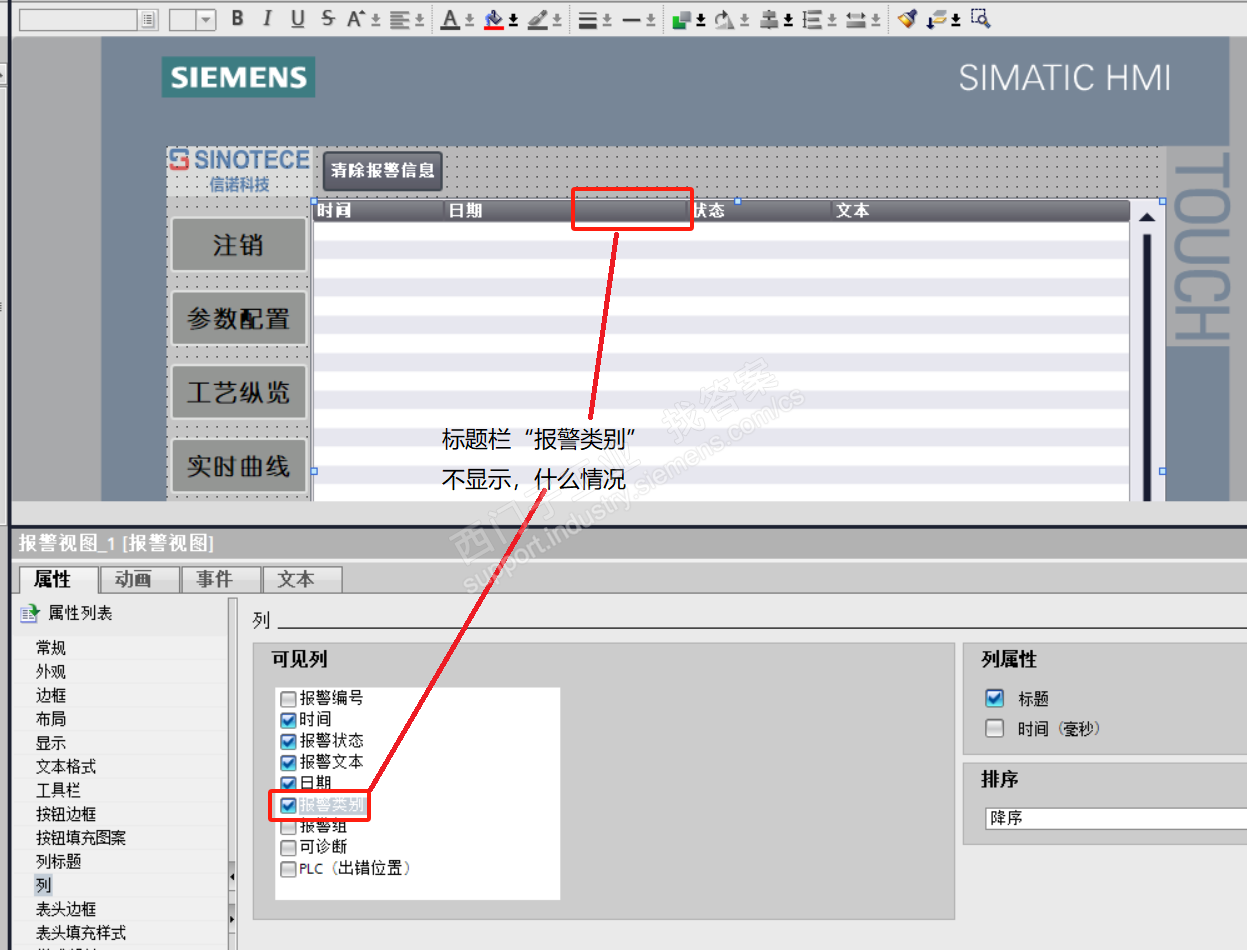The image size is (1247, 950).
Task: Open the object order dropdown arrow
Action: pyautogui.click(x=699, y=20)
